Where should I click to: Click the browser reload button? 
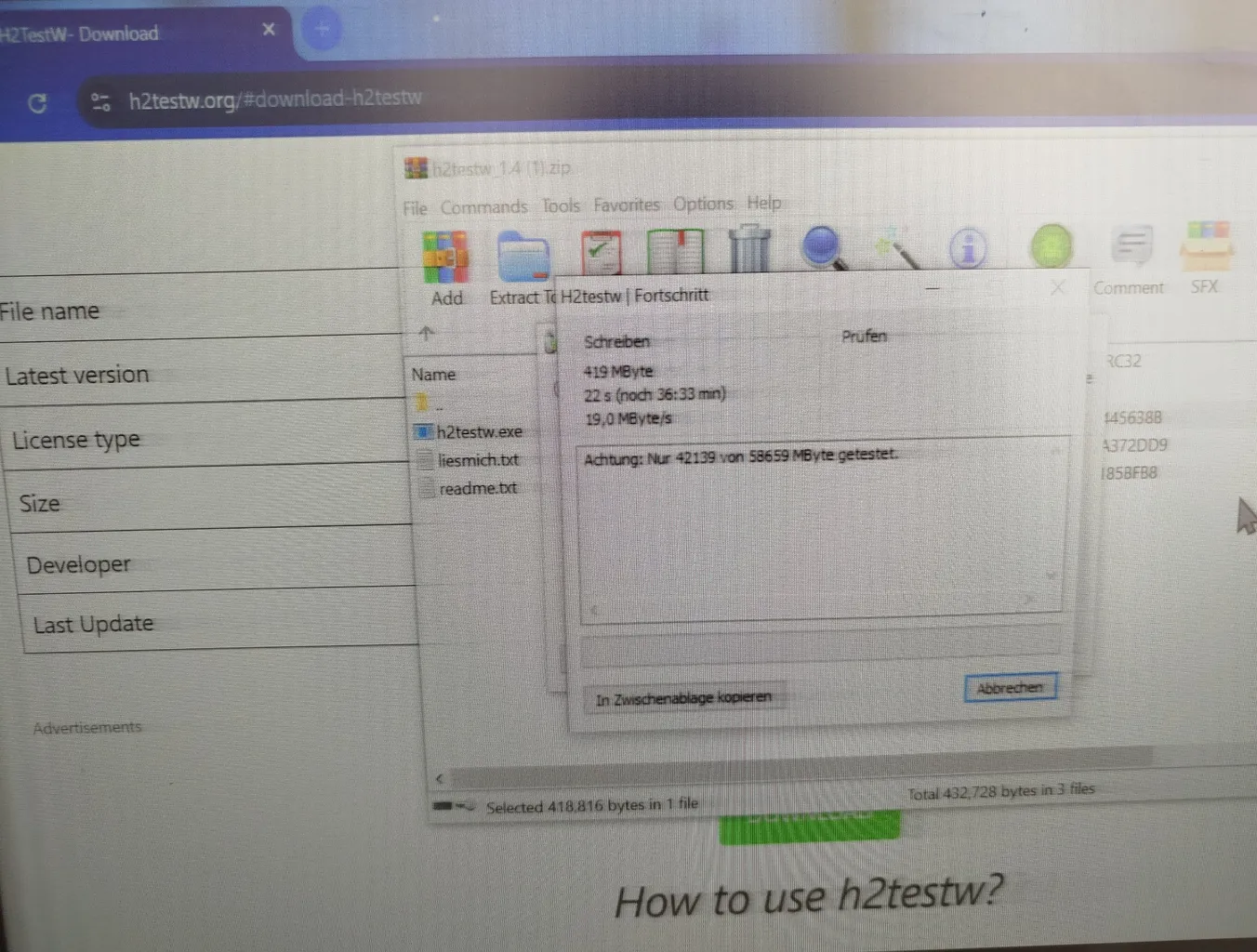[38, 103]
